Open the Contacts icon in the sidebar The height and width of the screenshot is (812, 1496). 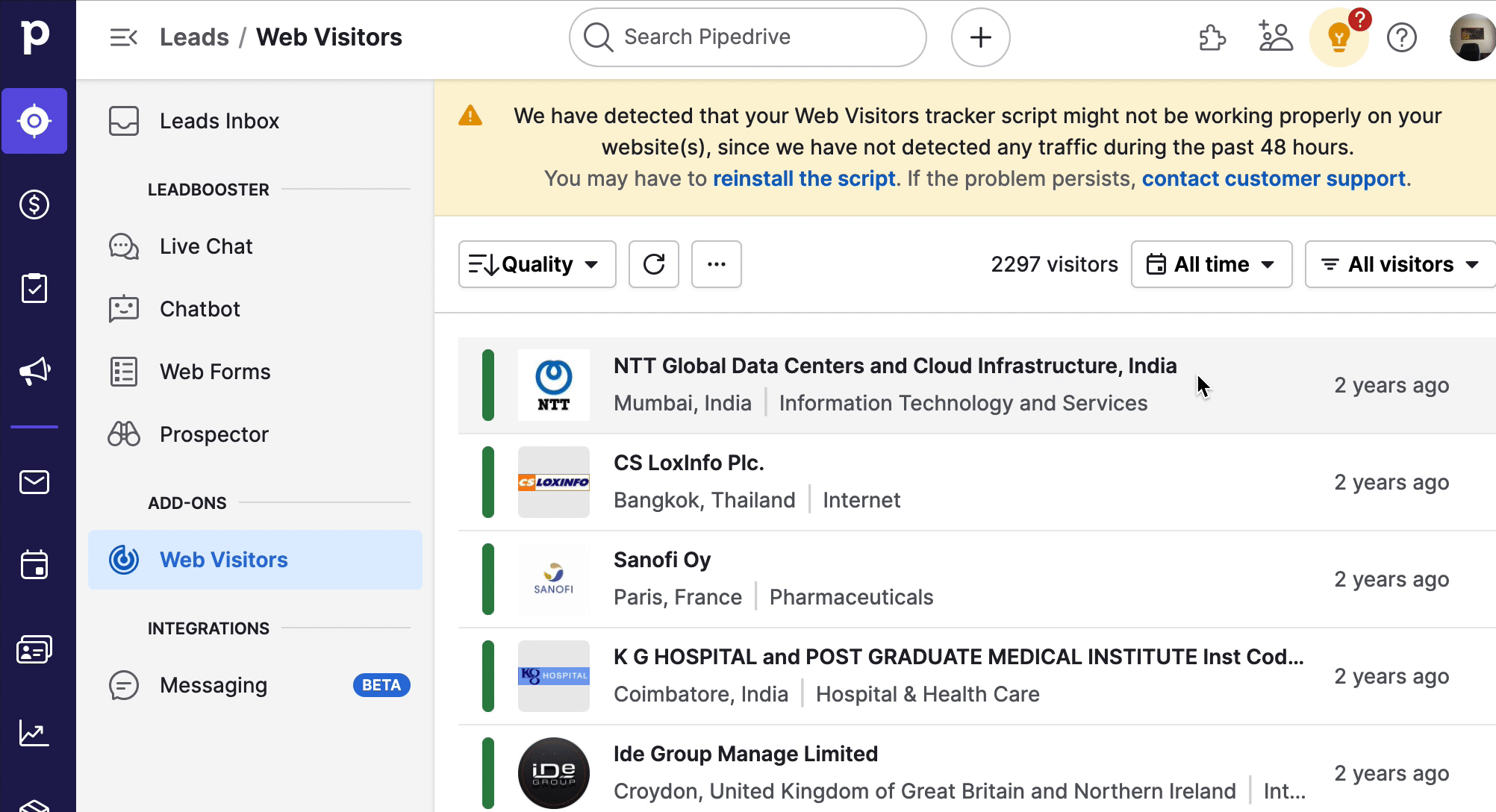point(35,648)
